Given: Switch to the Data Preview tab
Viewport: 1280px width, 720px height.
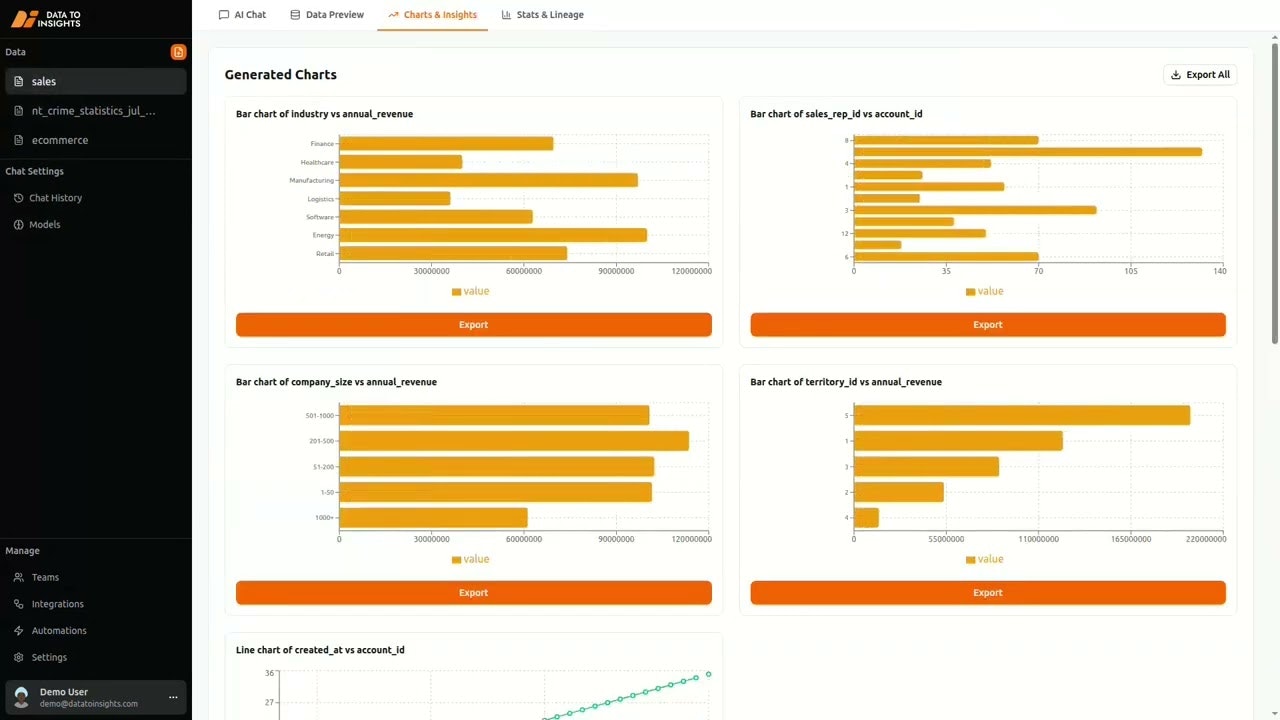Looking at the screenshot, I should 327,14.
